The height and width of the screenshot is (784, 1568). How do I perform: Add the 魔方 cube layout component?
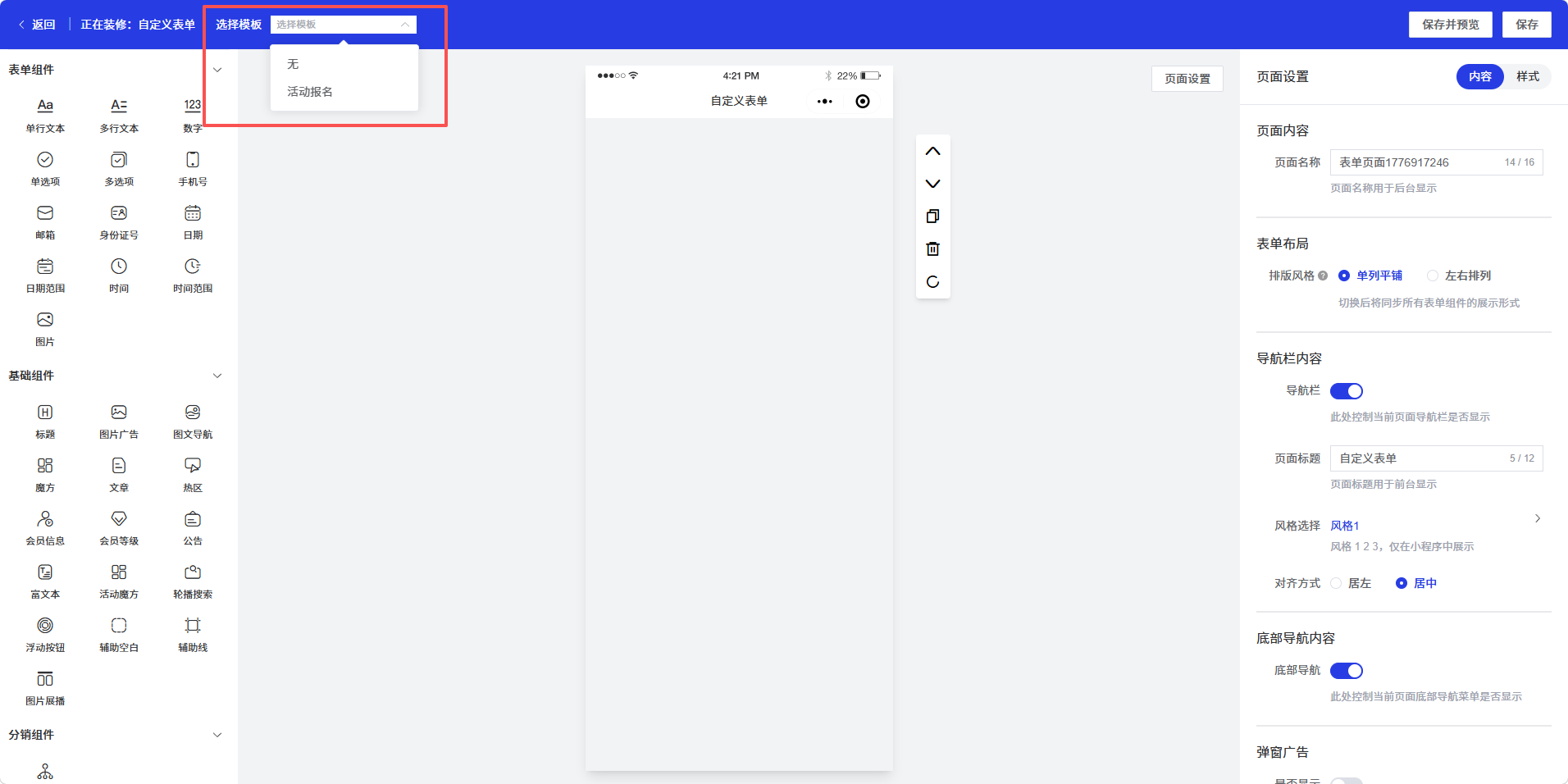pos(45,475)
